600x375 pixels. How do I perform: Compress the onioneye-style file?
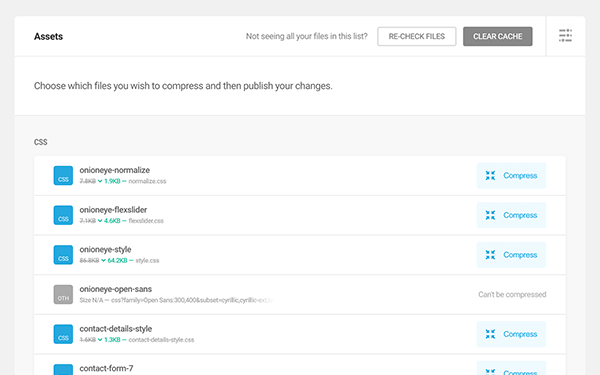click(511, 255)
